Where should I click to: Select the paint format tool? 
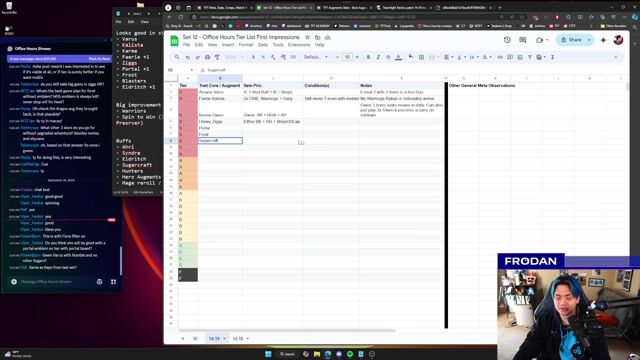tap(217, 57)
